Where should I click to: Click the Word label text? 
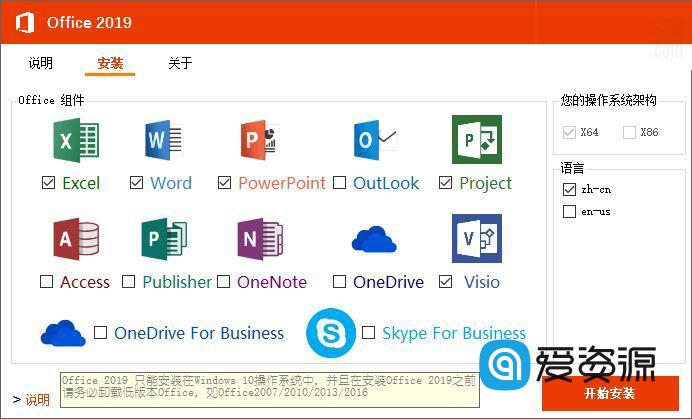(171, 183)
